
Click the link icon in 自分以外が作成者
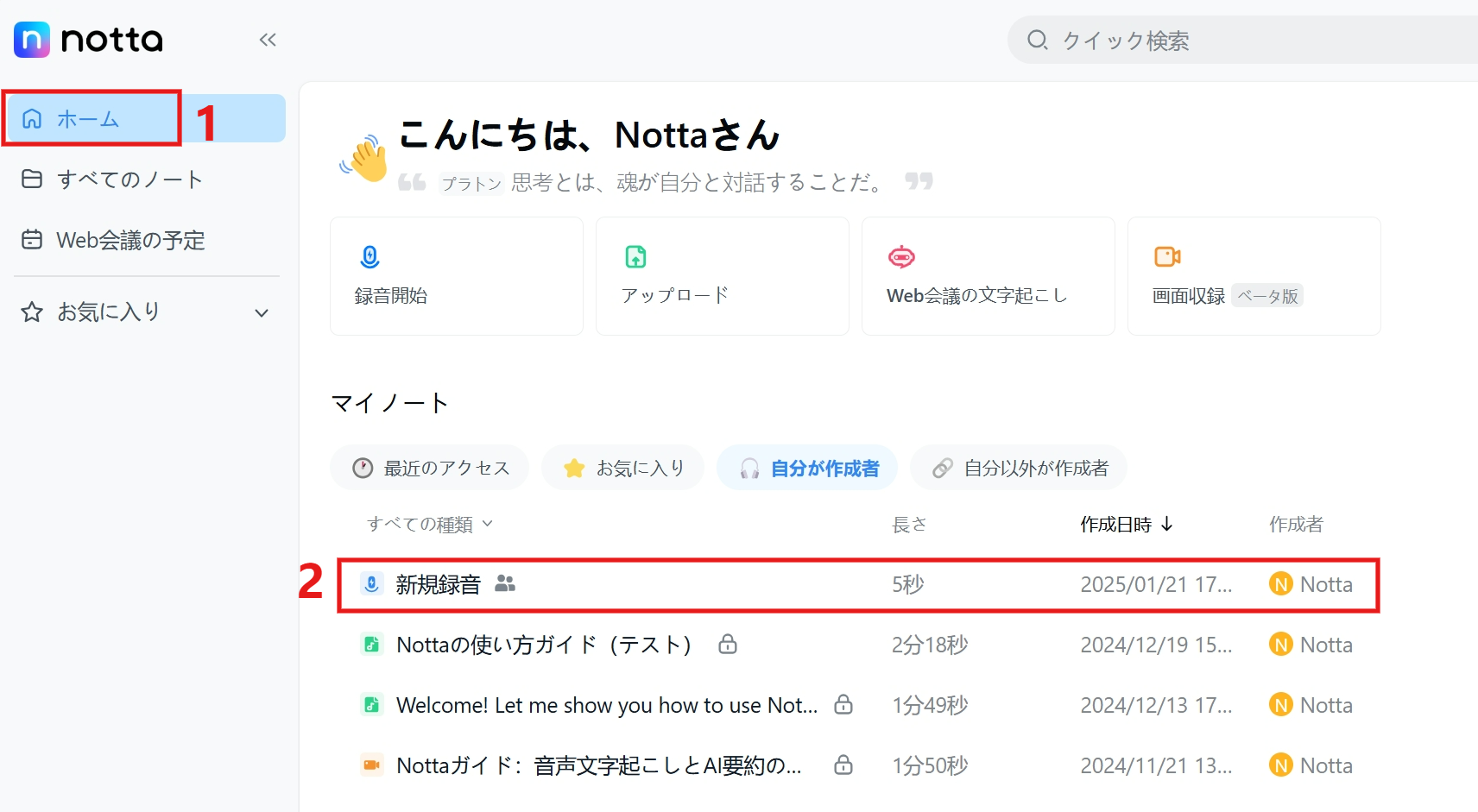tap(943, 469)
